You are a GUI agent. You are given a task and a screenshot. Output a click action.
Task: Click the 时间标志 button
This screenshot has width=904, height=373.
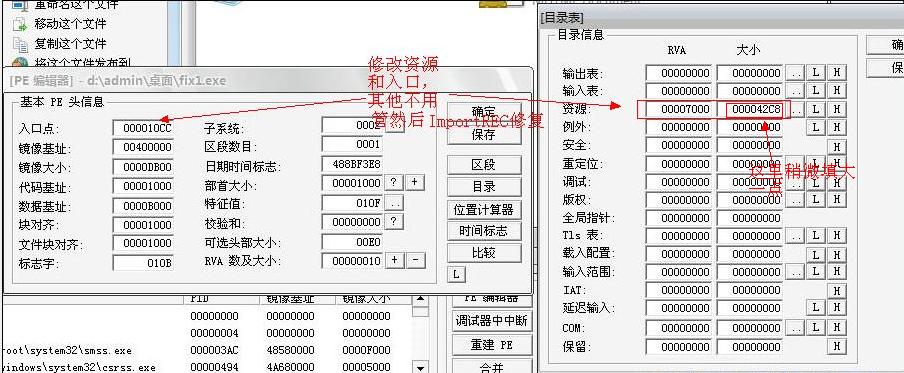pos(483,231)
